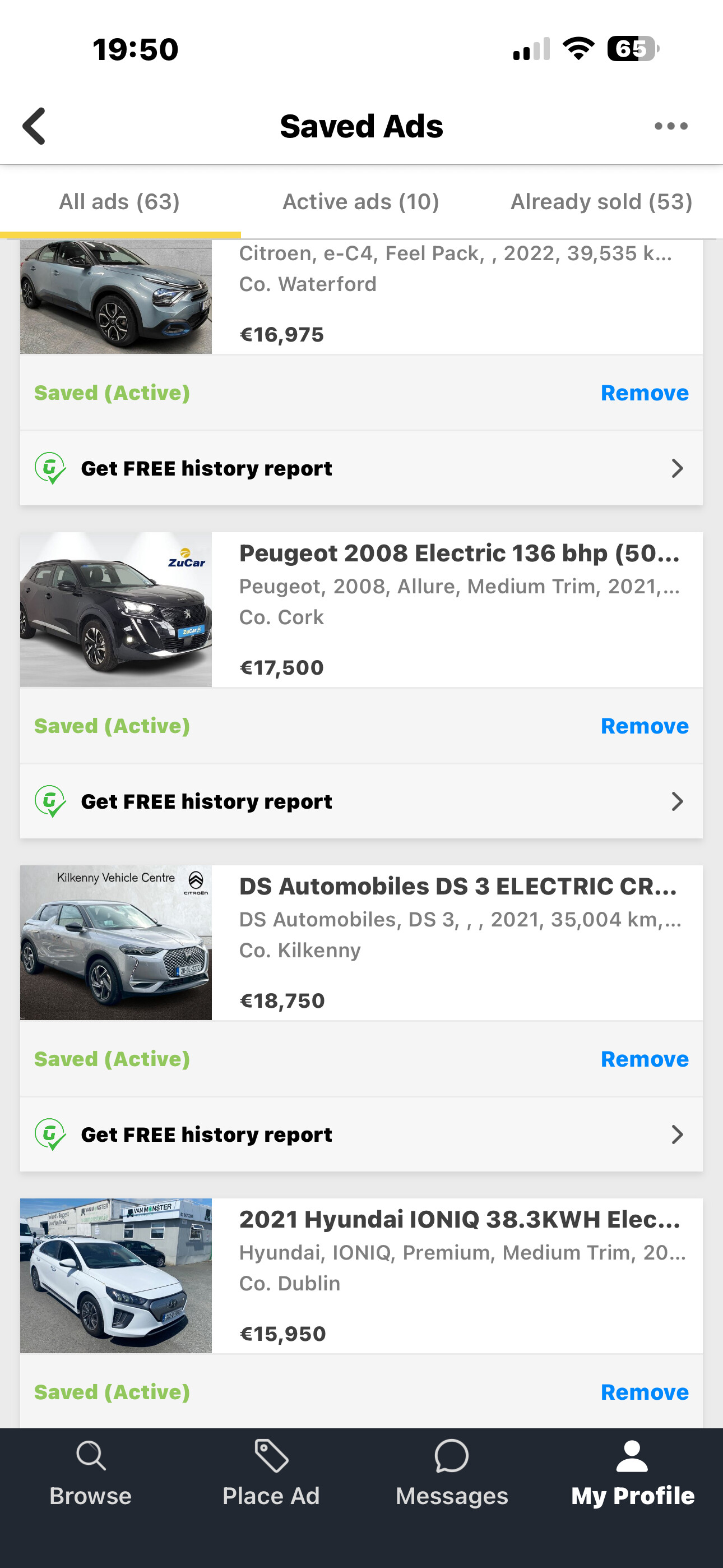Switch to the Already sold tab
Viewport: 723px width, 1568px height.
[x=601, y=201]
